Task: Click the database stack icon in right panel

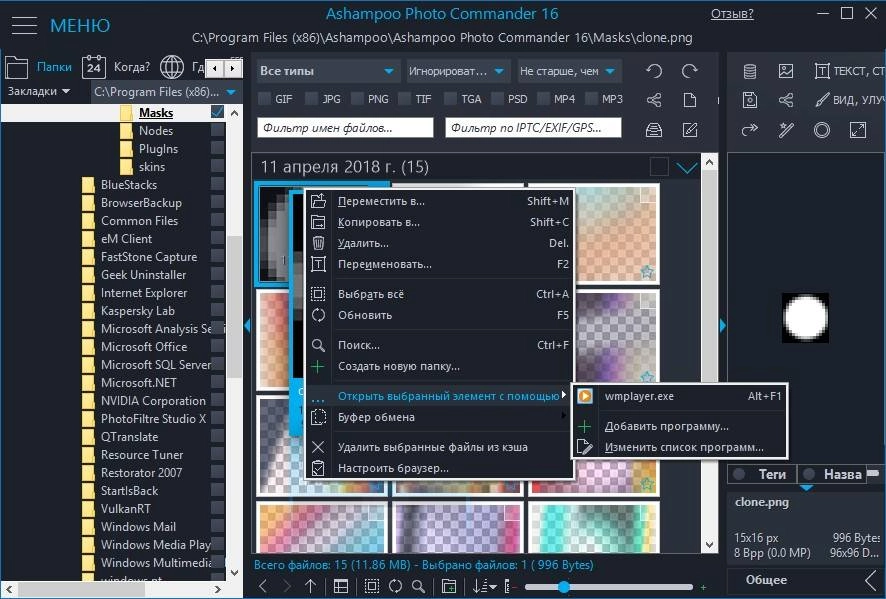Action: (750, 71)
